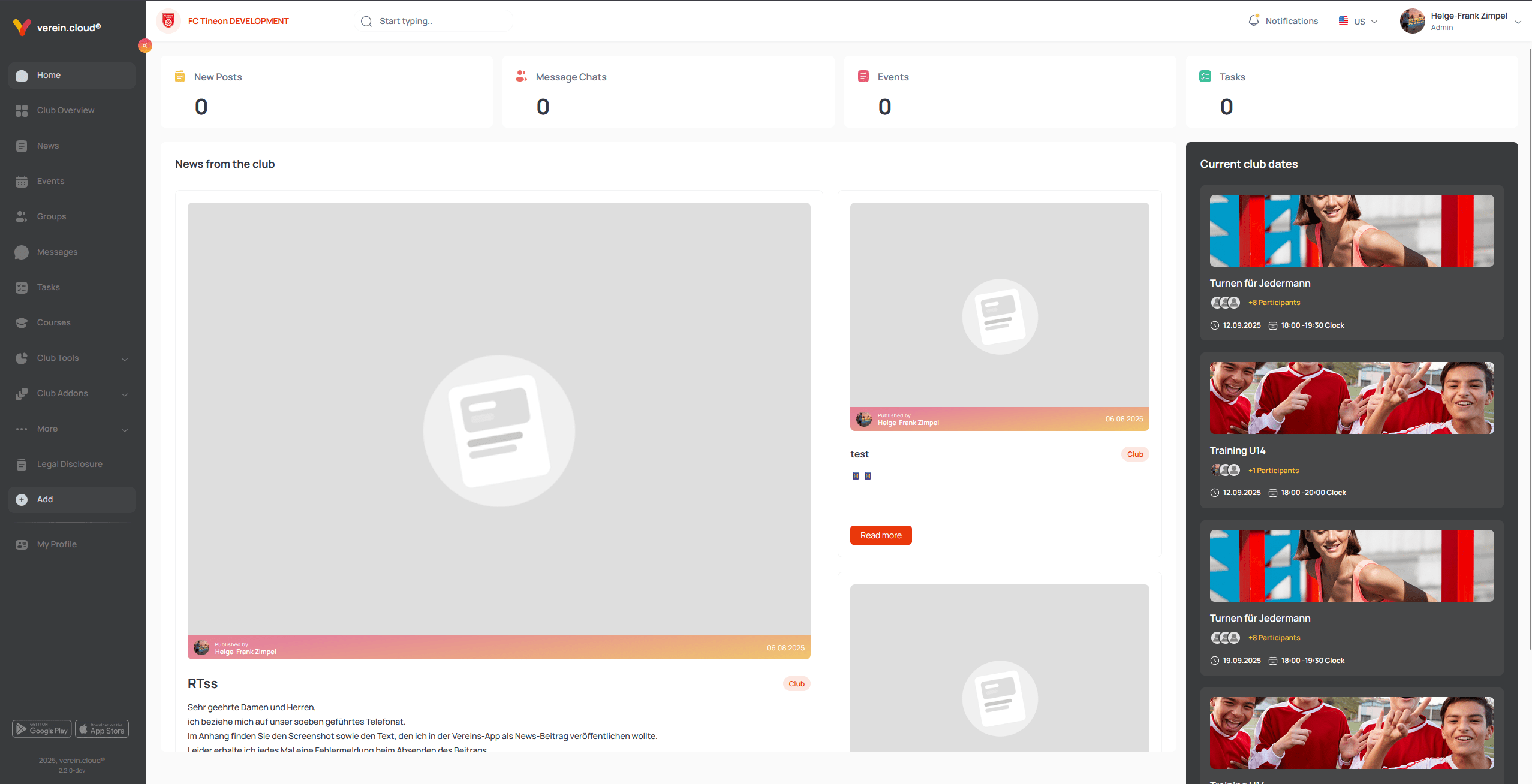Open Messages chat bubble icon

coord(22,252)
